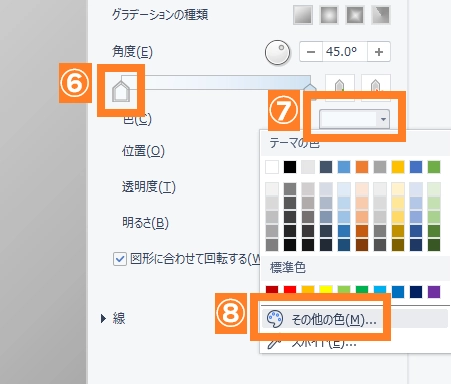Pick black in the theme colors top row
451x384 pixels.
[x=290, y=167]
